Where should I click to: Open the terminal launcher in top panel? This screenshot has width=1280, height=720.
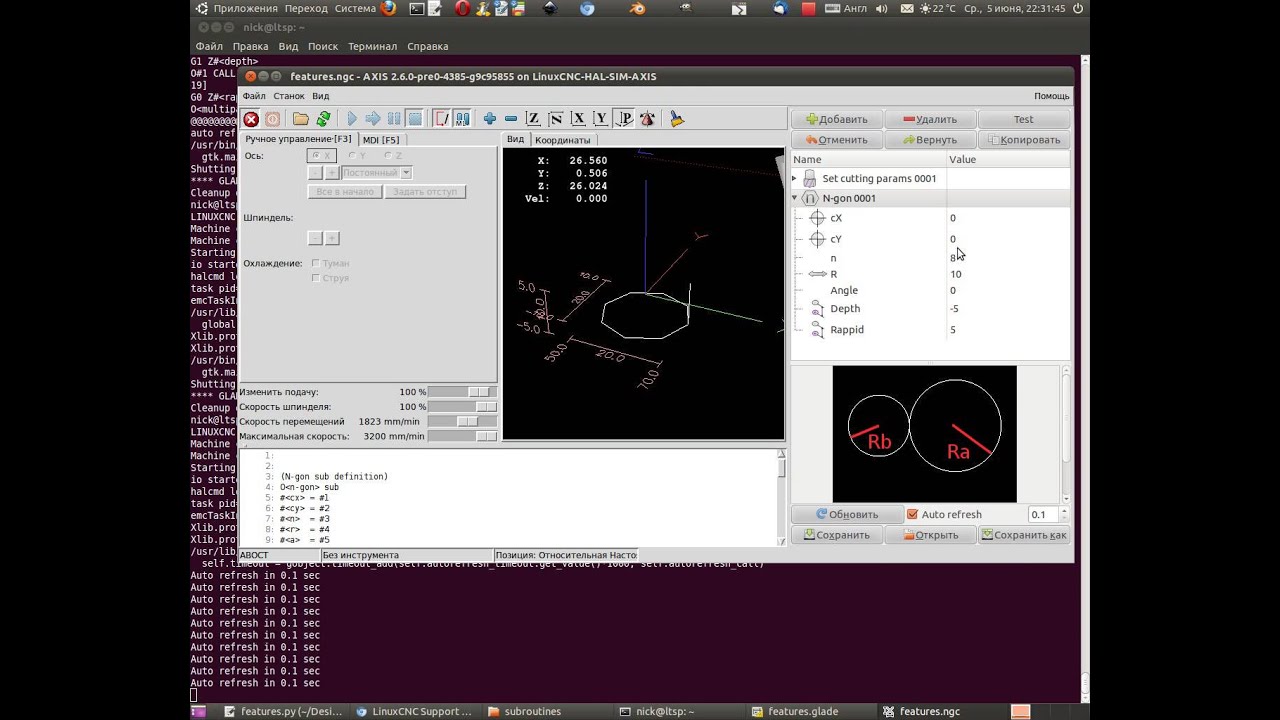pos(417,8)
